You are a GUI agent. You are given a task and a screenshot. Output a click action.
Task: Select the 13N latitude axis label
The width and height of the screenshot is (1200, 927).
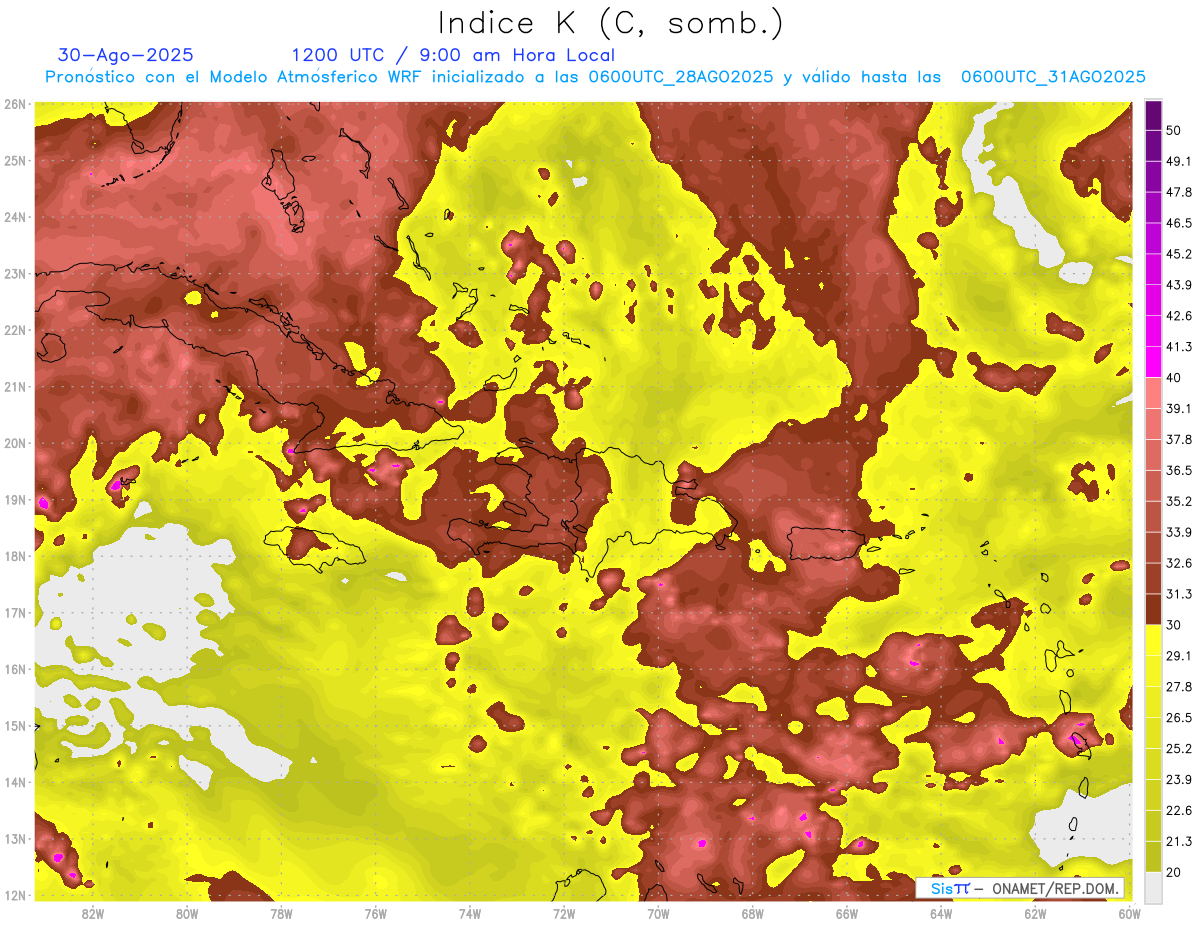tap(14, 838)
